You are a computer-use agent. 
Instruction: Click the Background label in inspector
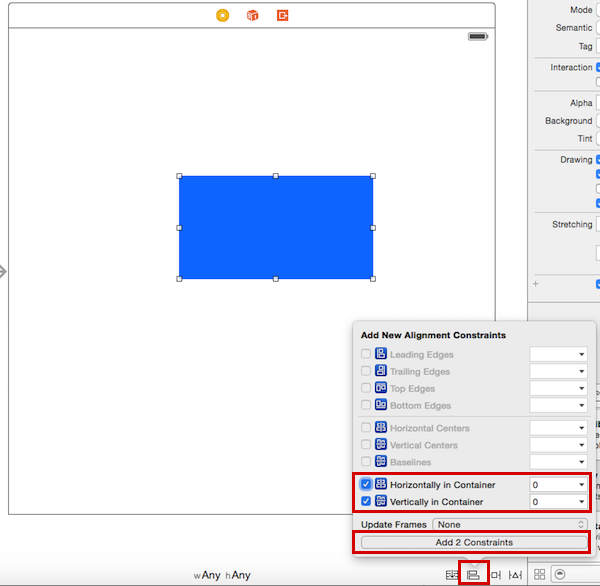point(569,121)
